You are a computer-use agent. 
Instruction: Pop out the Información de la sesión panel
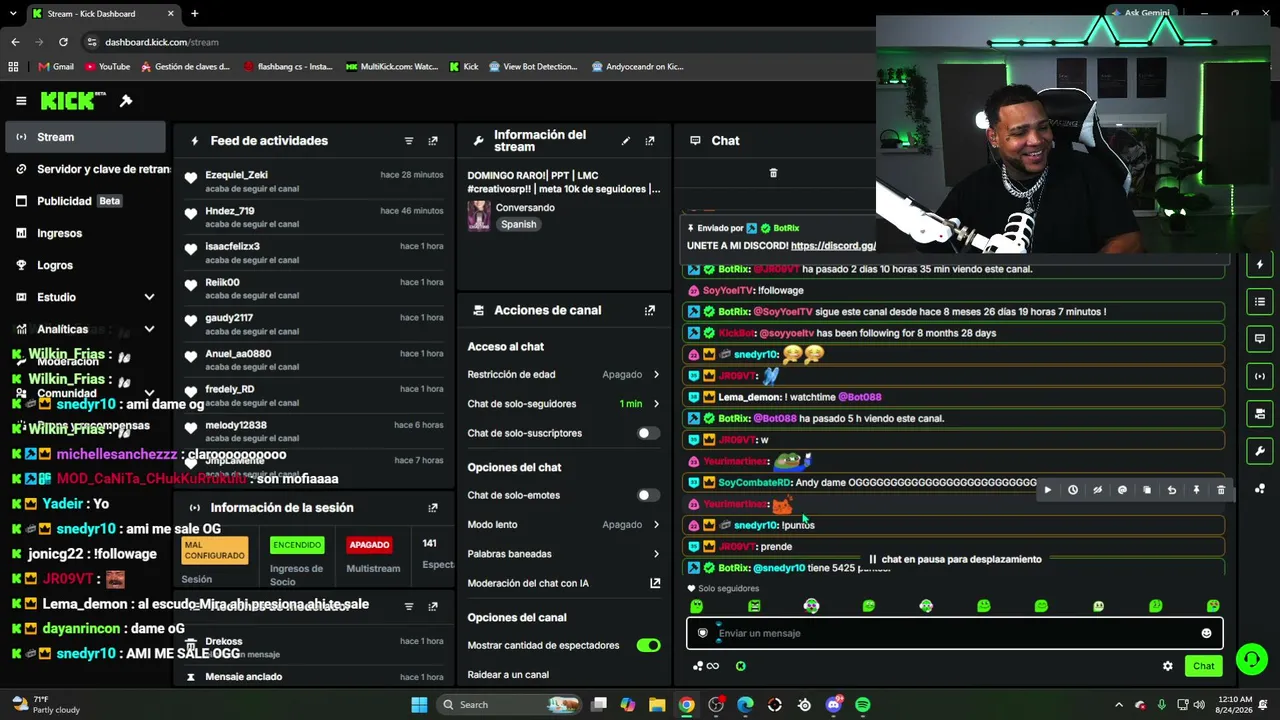click(433, 508)
